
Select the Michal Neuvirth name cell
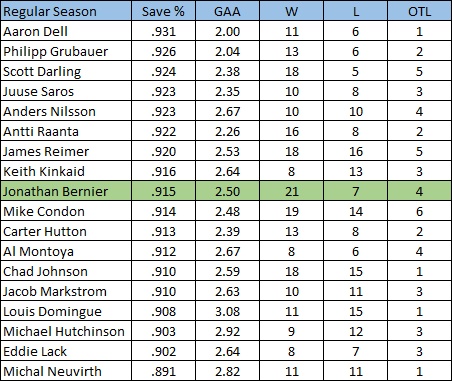pos(66,371)
